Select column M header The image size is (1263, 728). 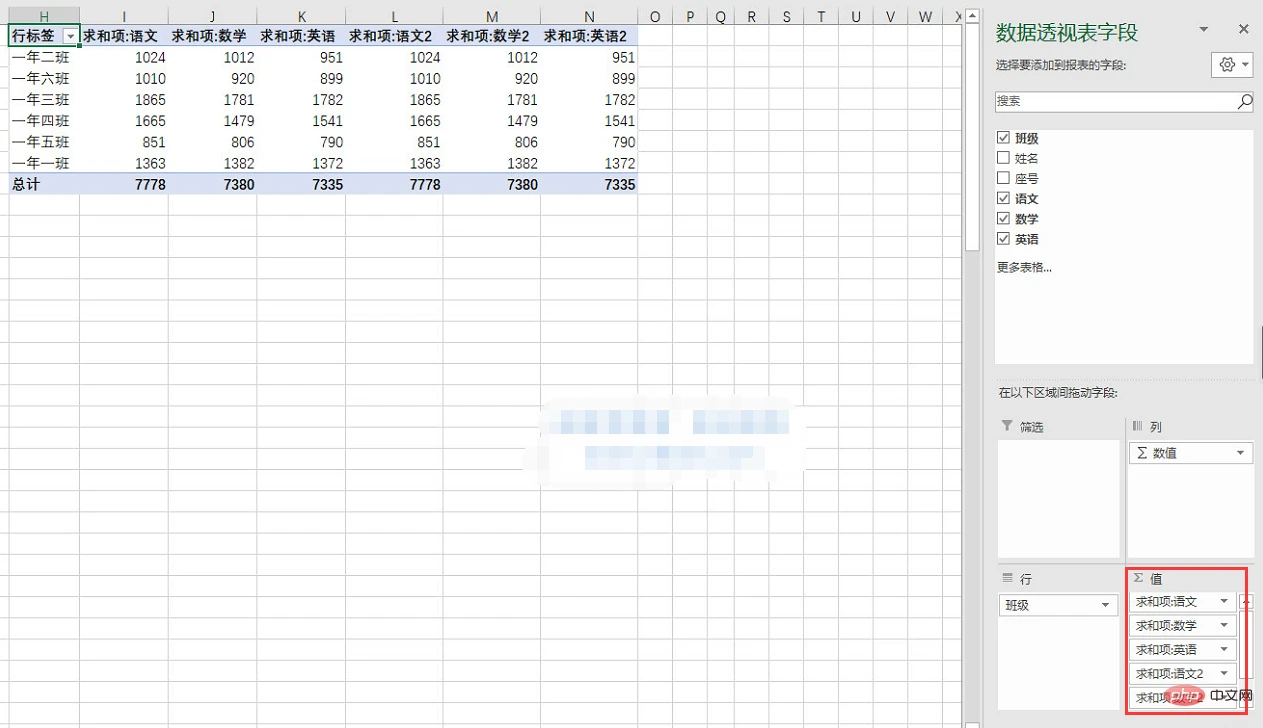pyautogui.click(x=492, y=16)
